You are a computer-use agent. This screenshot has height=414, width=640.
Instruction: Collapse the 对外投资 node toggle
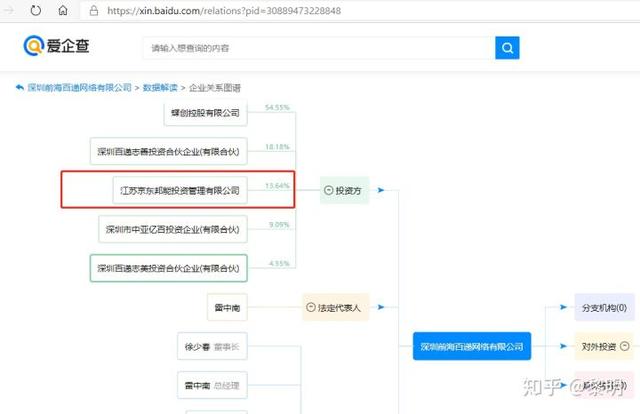point(624,346)
